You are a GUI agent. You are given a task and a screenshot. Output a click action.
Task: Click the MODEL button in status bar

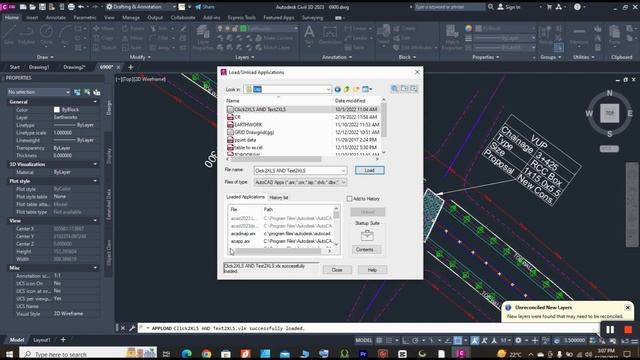(363, 340)
